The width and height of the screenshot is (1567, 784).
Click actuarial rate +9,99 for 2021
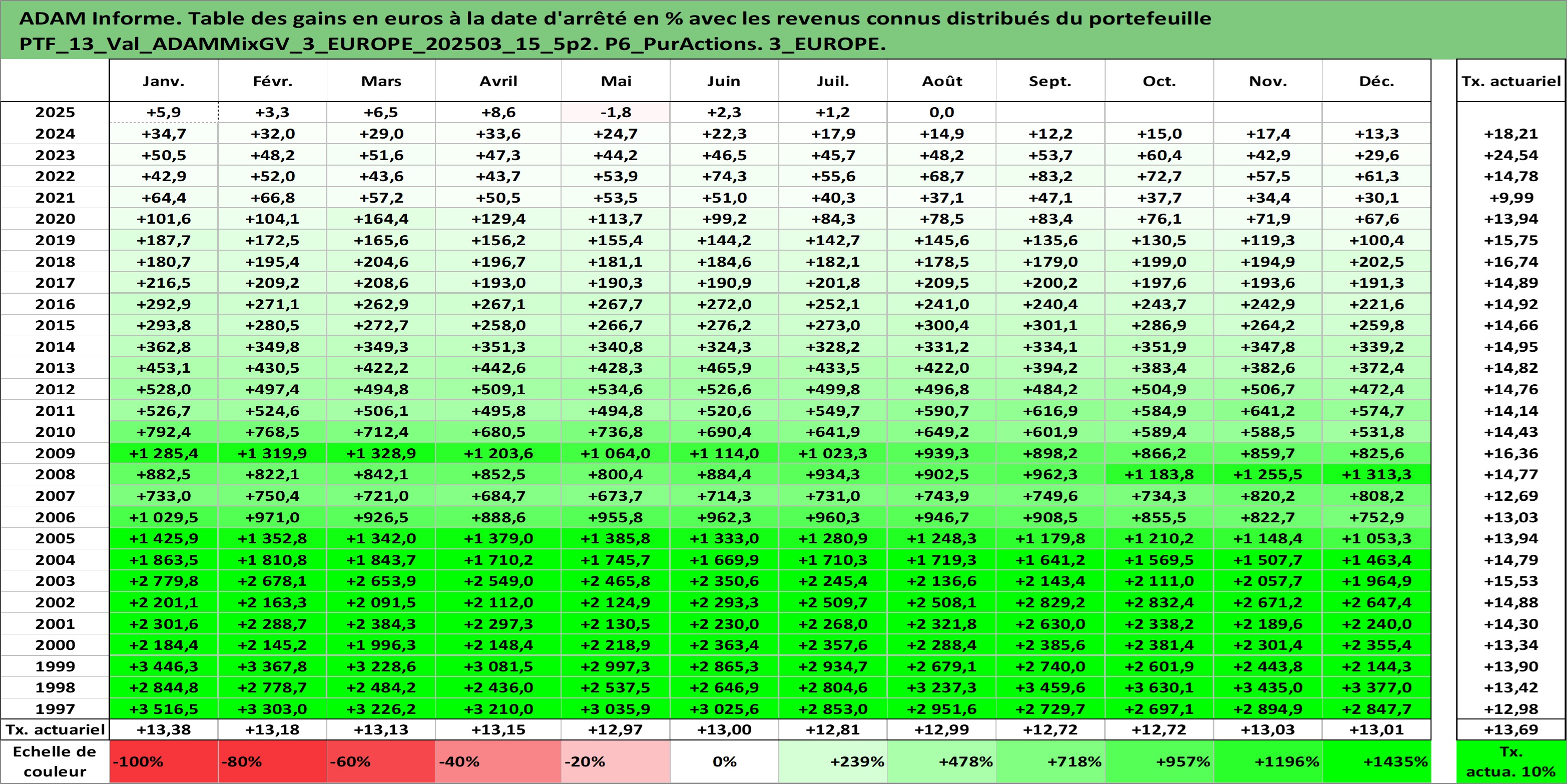pos(1511,198)
